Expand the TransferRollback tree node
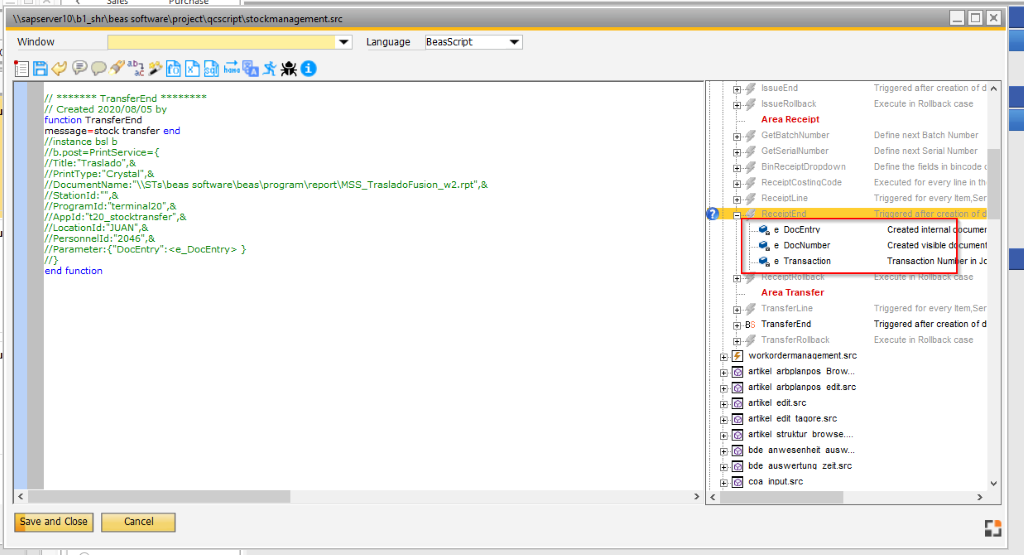 pos(737,341)
